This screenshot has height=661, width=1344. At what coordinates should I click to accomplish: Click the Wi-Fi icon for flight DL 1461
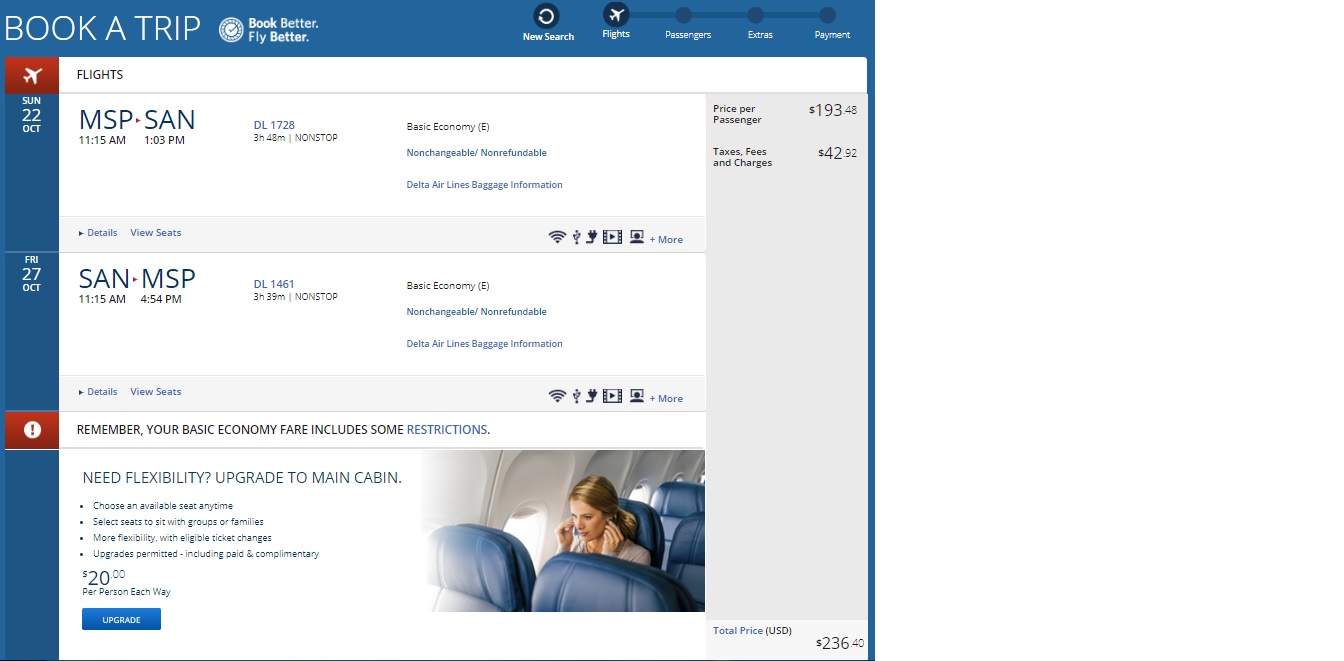click(558, 396)
